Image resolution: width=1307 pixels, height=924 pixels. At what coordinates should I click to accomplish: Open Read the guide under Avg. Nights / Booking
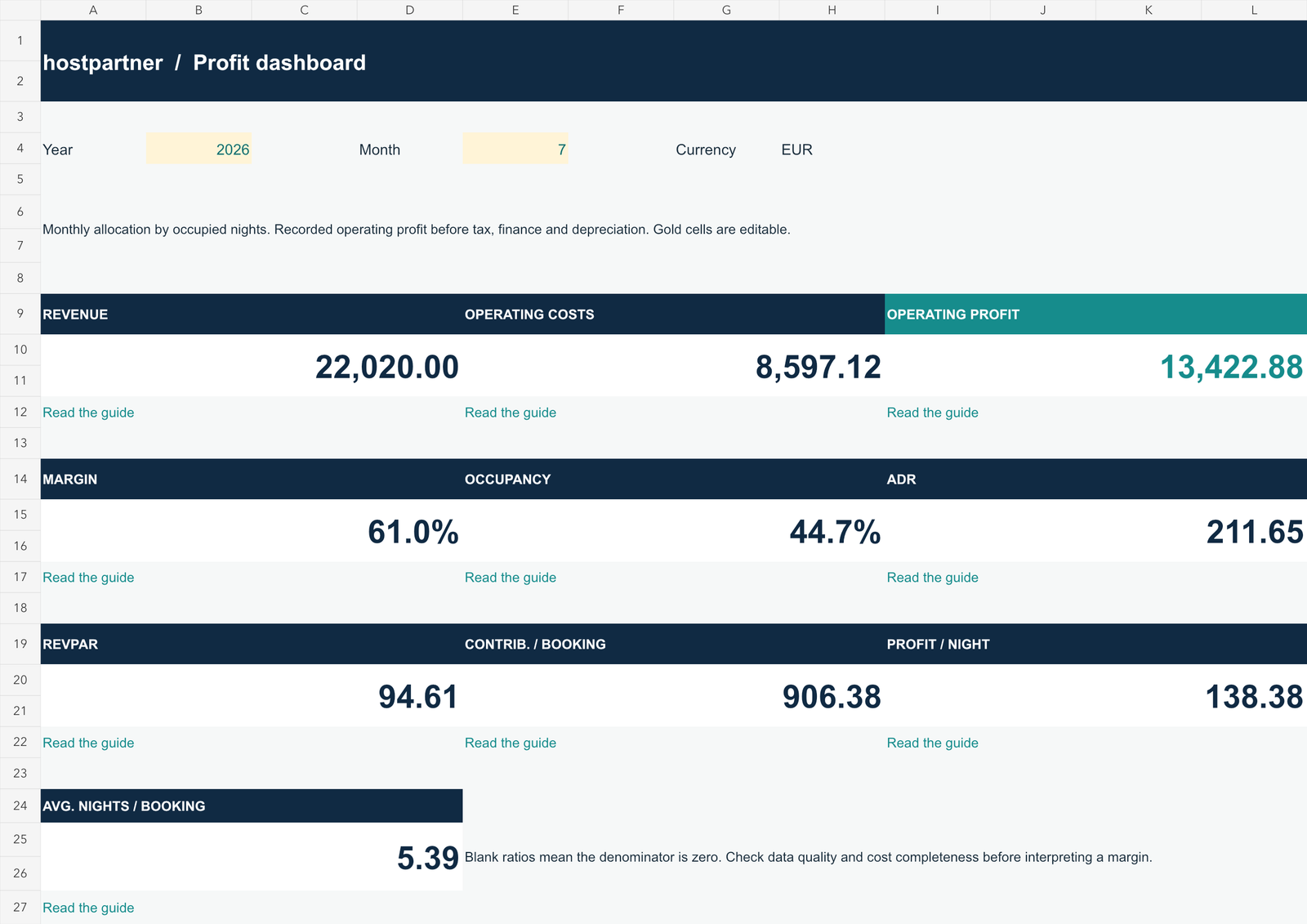click(x=88, y=908)
